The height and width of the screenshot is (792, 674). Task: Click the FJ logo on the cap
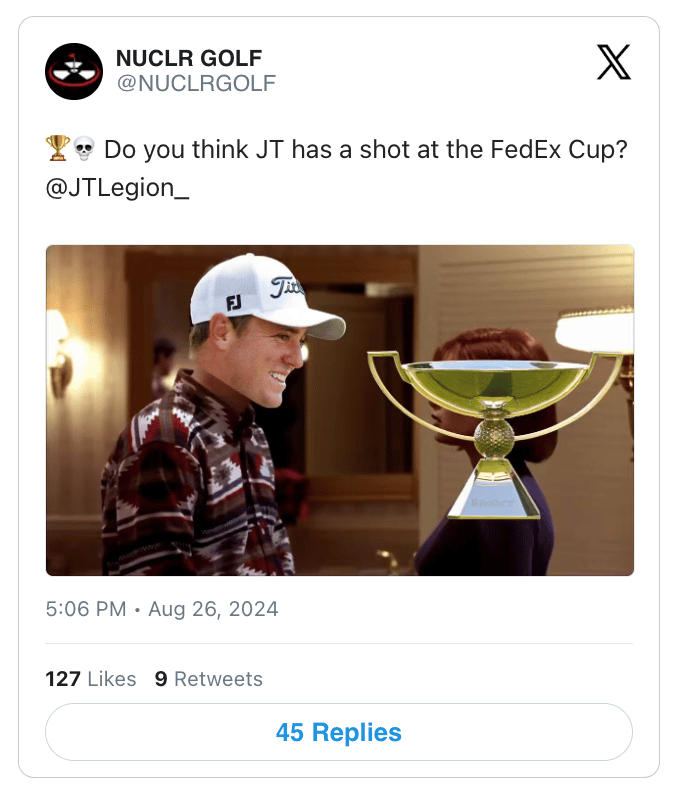coord(233,301)
